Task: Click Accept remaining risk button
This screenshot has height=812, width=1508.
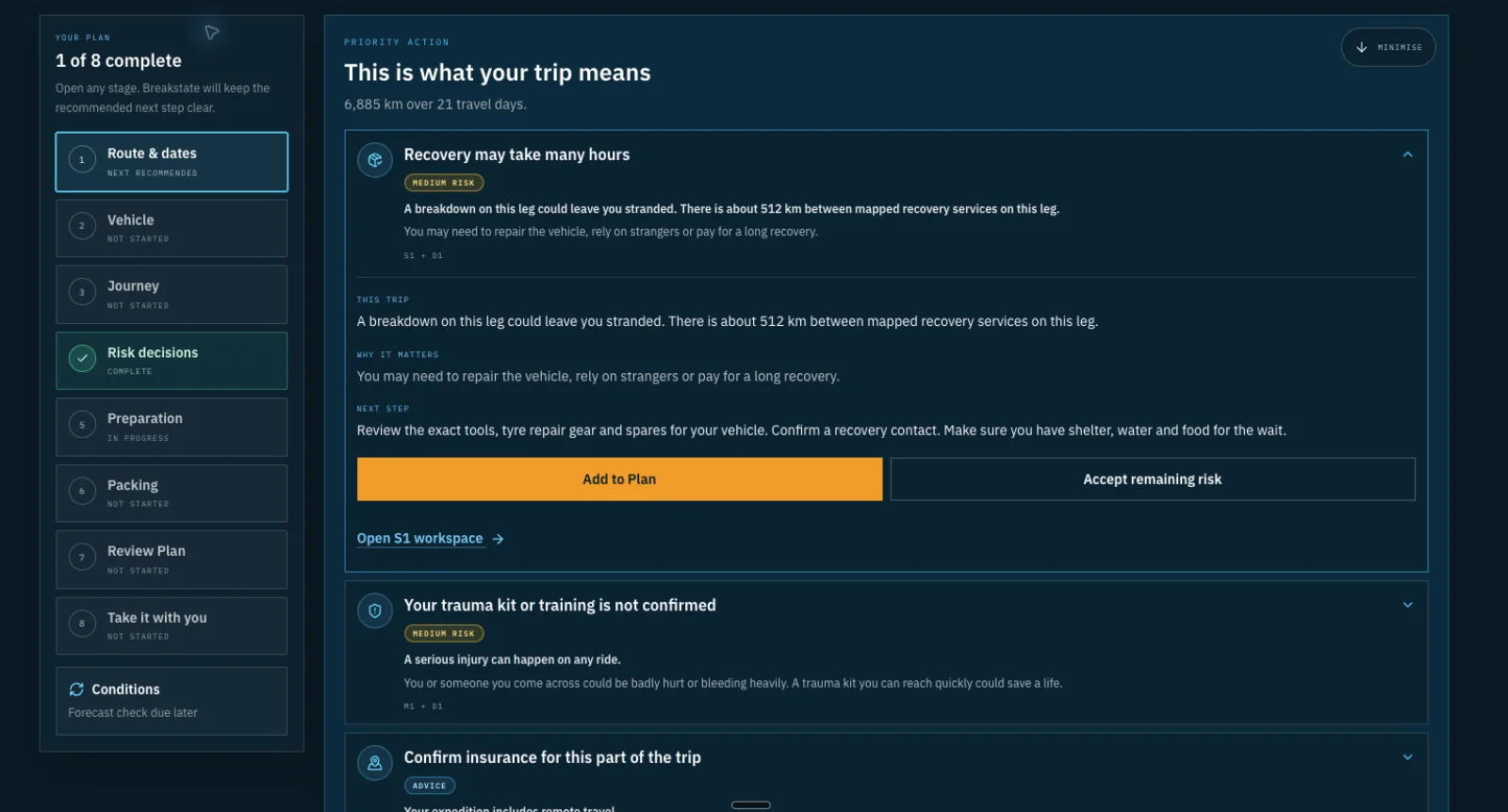Action: [1152, 479]
